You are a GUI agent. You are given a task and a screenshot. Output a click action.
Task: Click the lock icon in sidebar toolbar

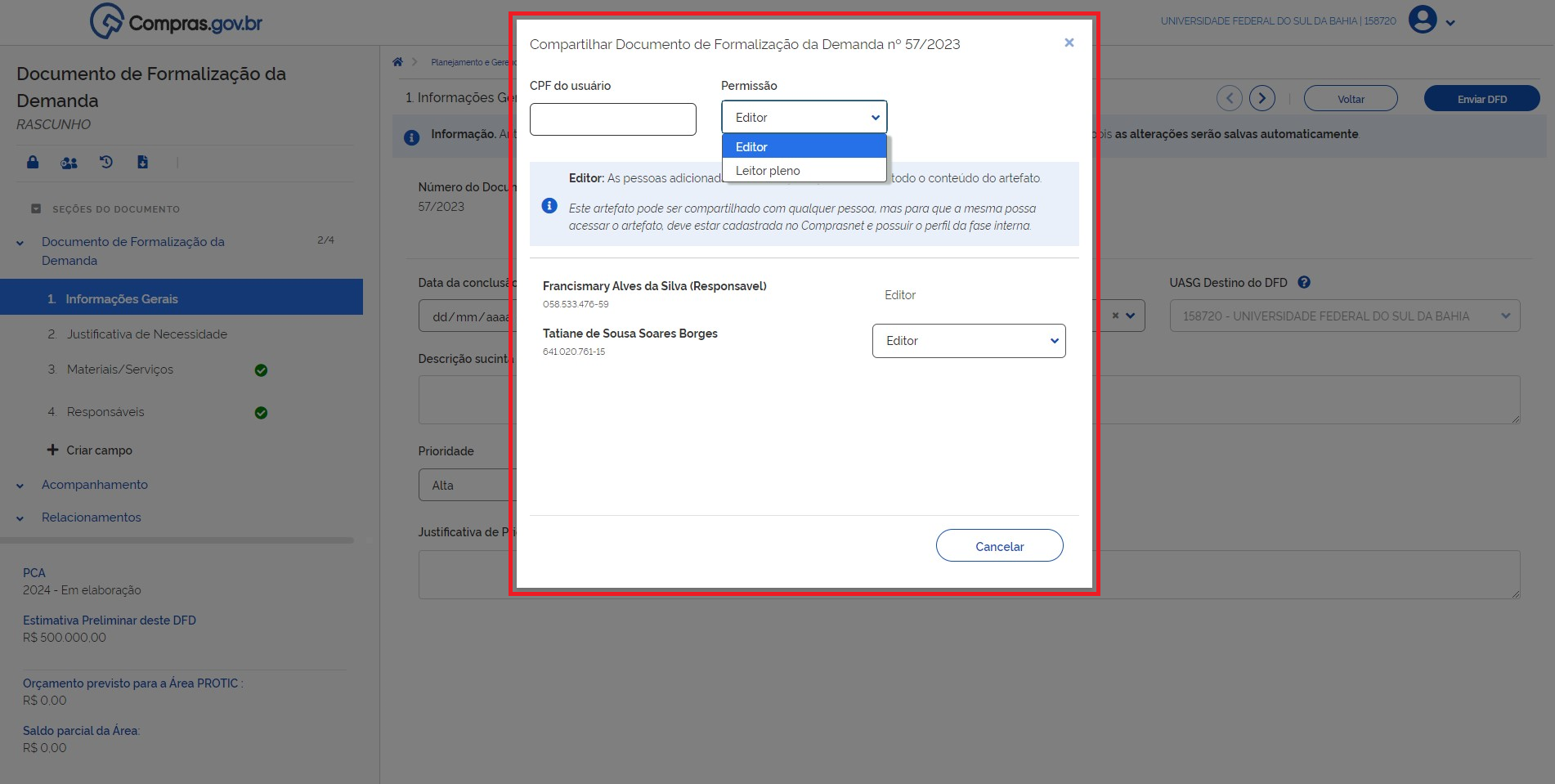pyautogui.click(x=33, y=162)
